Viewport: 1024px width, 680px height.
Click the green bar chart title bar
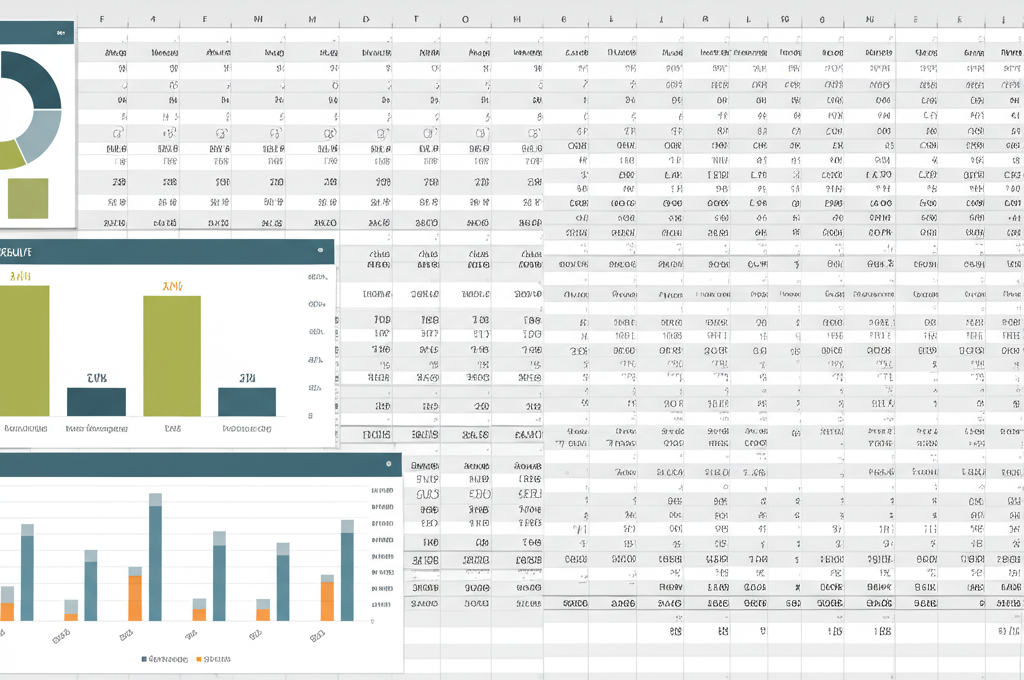pyautogui.click(x=160, y=251)
